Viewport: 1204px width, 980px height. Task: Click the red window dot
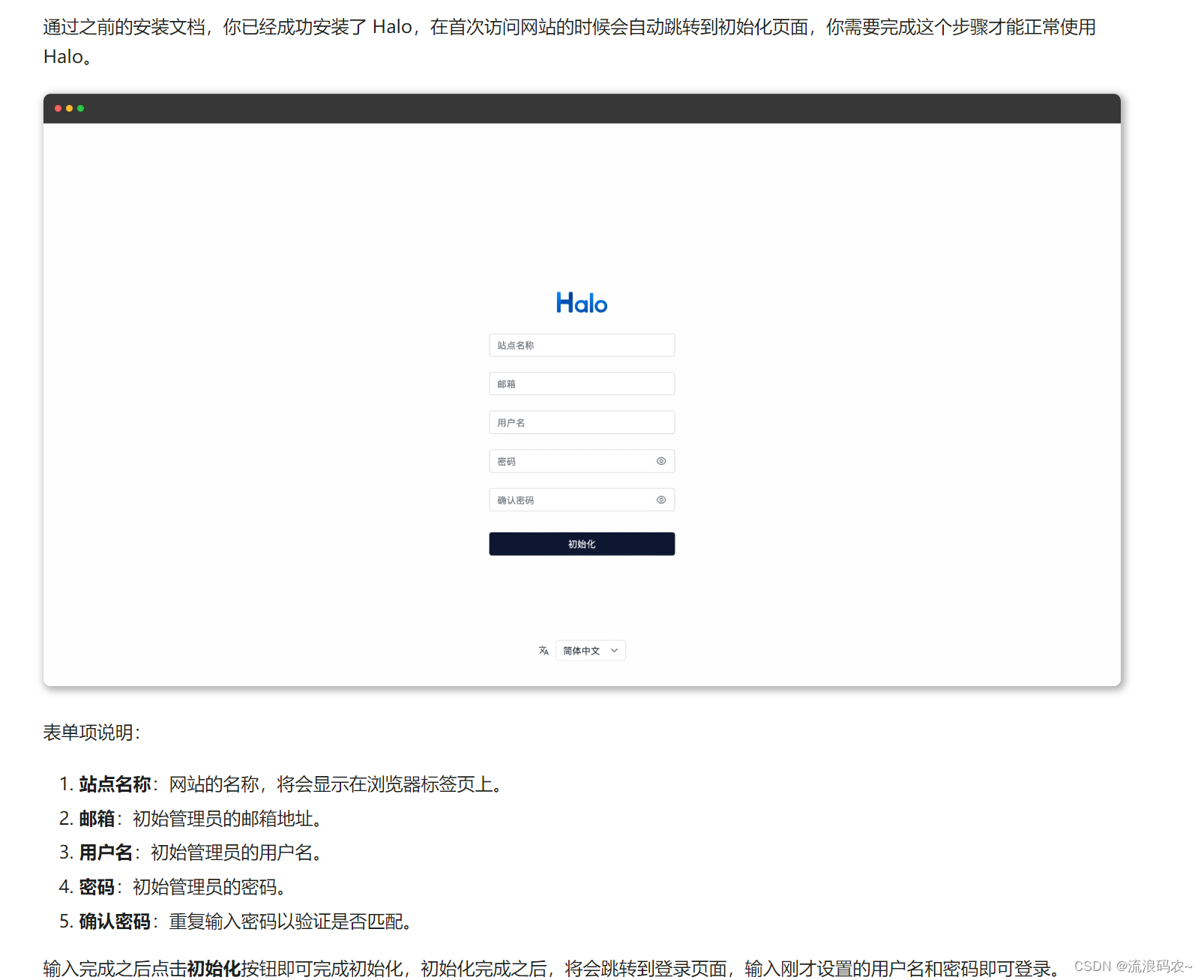pyautogui.click(x=58, y=109)
